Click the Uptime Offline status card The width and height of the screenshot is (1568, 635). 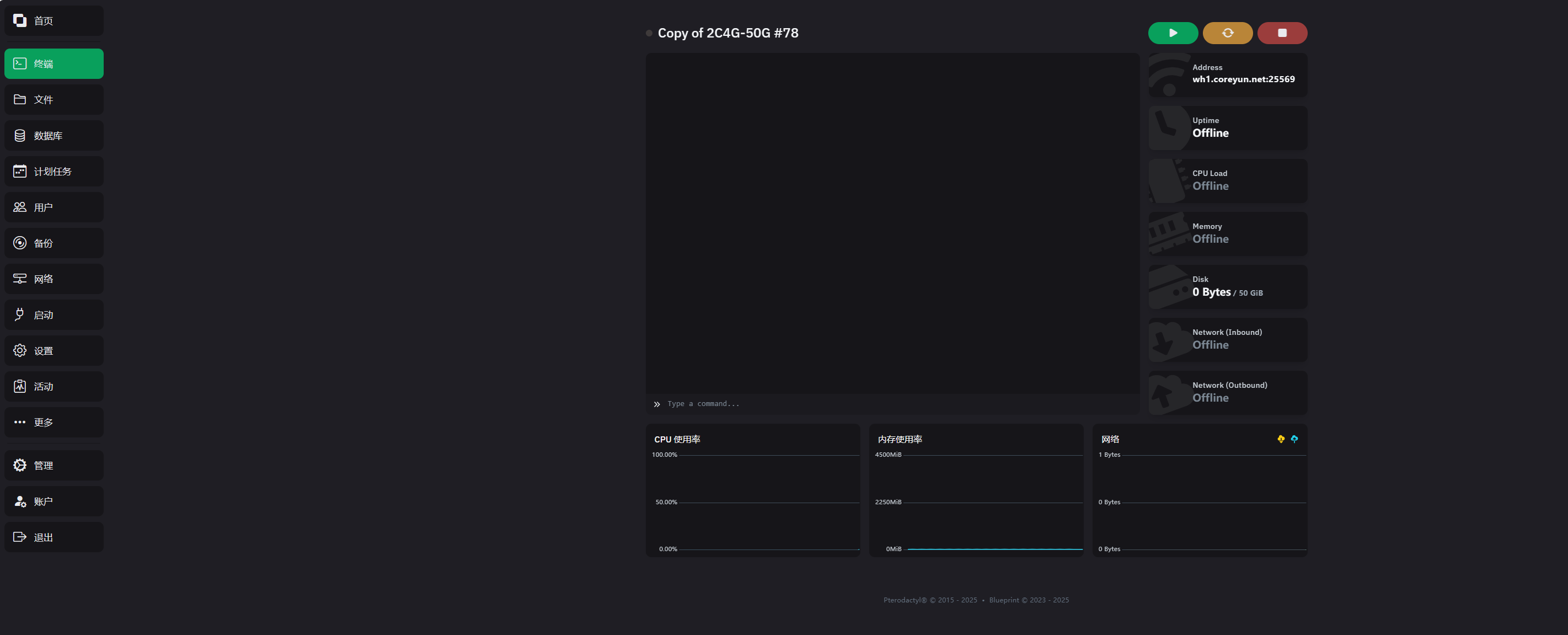pyautogui.click(x=1228, y=128)
